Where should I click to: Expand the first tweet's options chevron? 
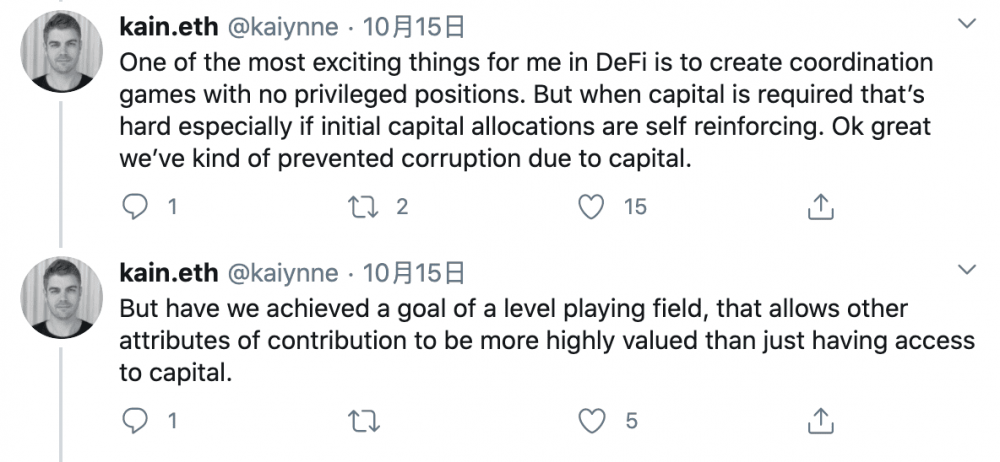(966, 22)
